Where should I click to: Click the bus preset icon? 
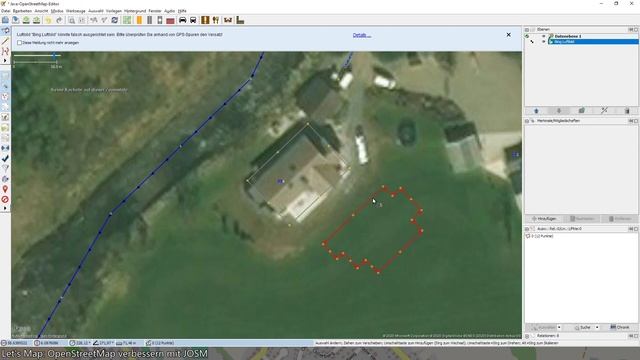[193, 20]
